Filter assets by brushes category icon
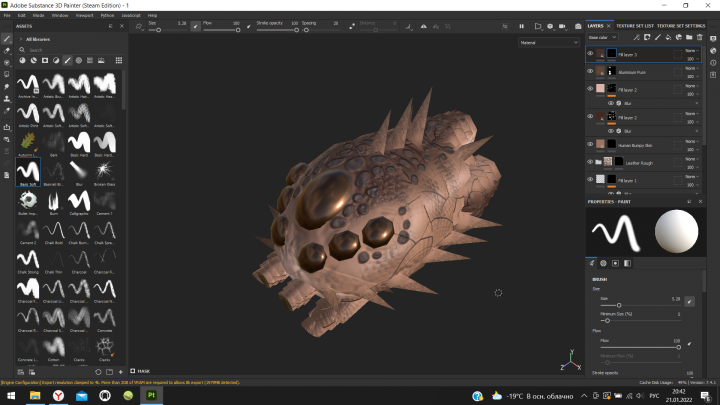Image resolution: width=720 pixels, height=405 pixels. pos(68,60)
